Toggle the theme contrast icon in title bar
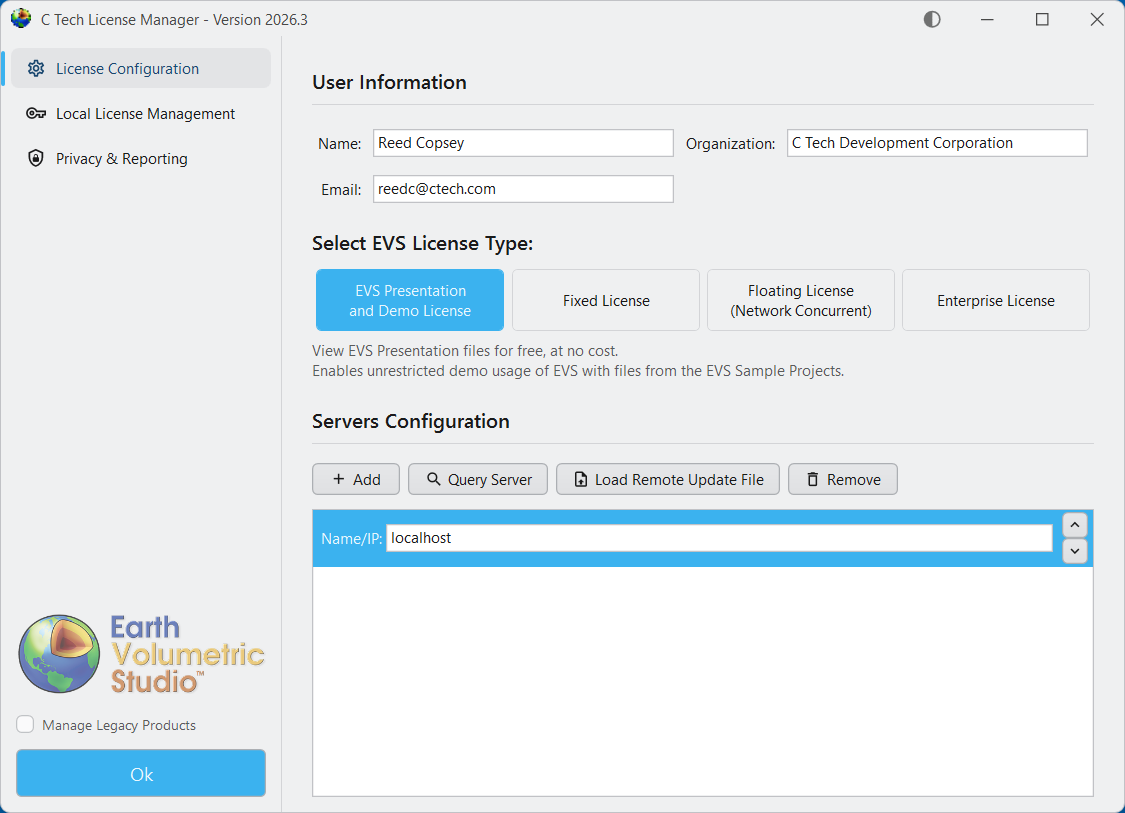The height and width of the screenshot is (813, 1125). point(931,18)
